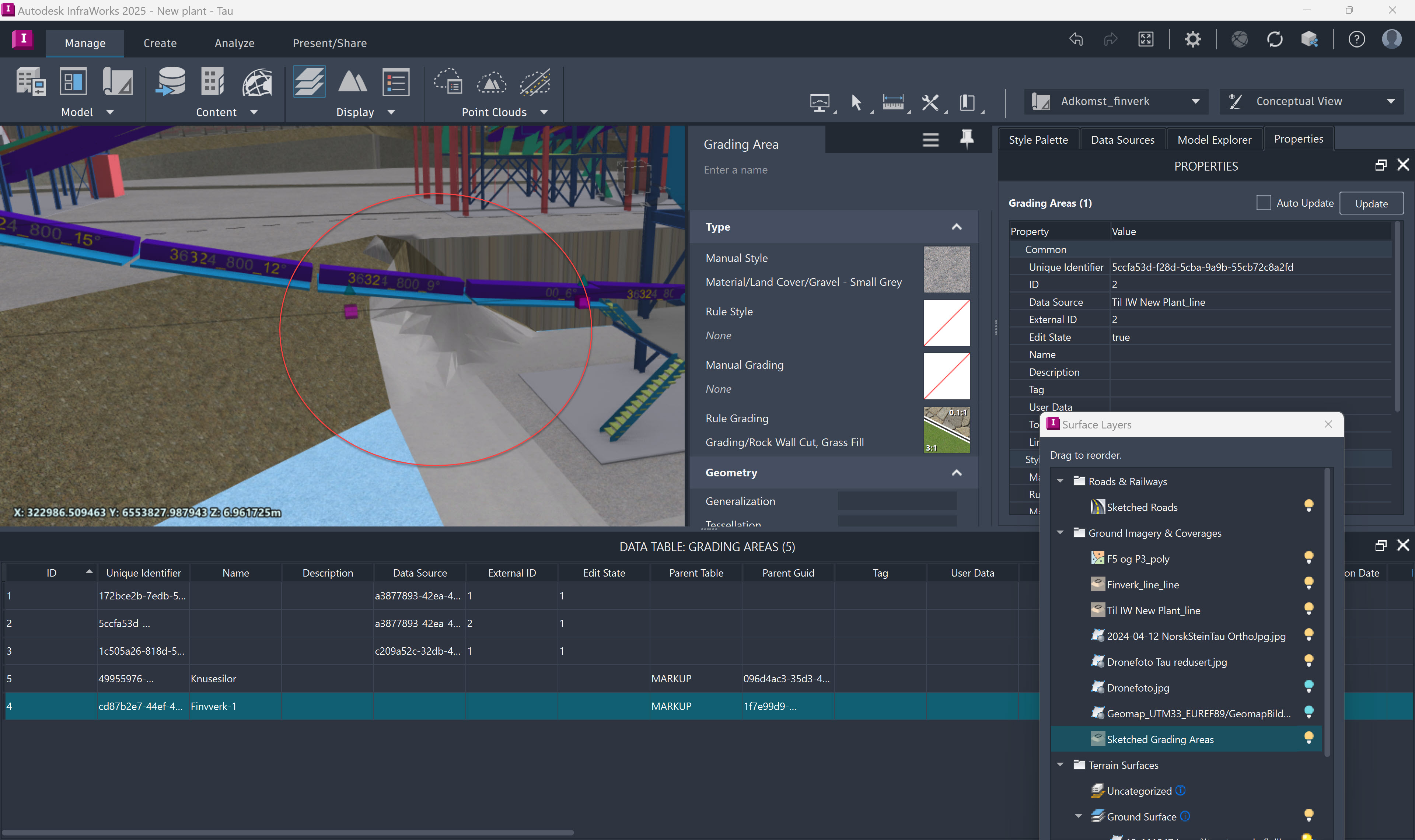
Task: Open the Data Sources tab
Action: [x=1122, y=139]
